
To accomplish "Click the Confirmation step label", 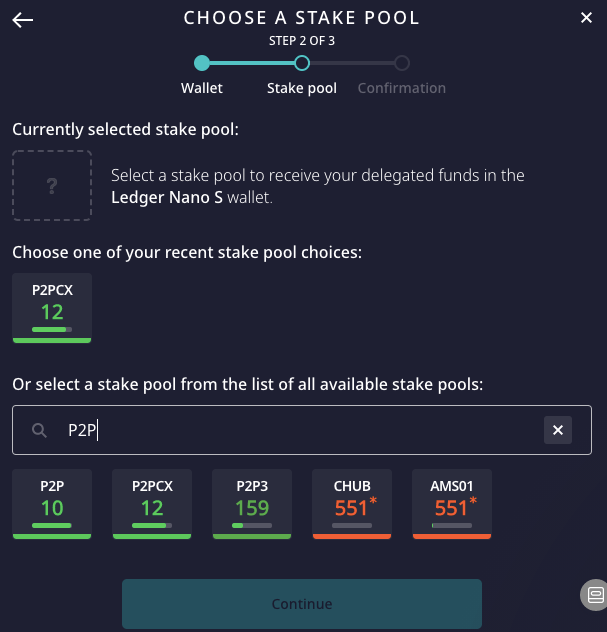I will 401,88.
